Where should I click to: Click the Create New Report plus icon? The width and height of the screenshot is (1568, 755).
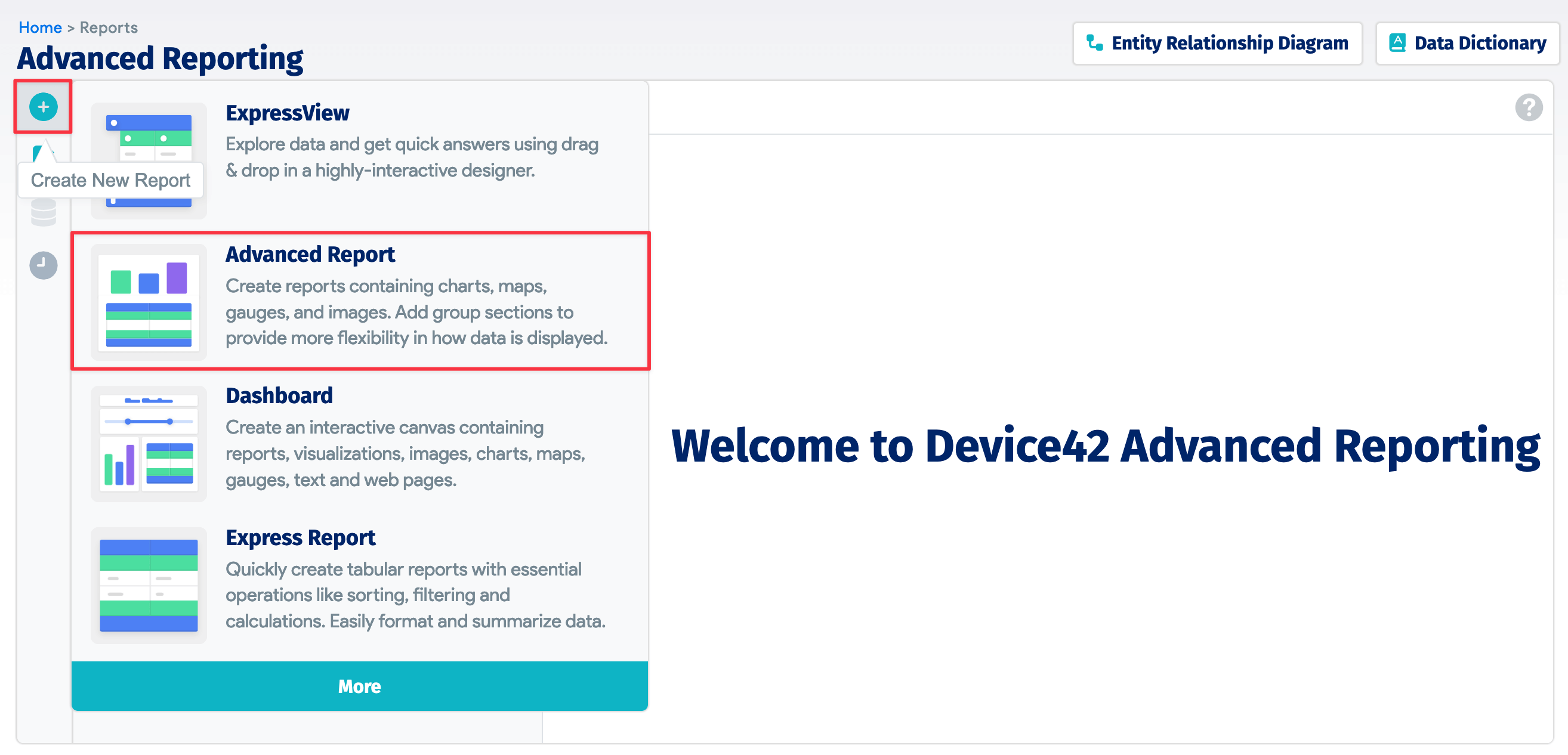pos(43,107)
